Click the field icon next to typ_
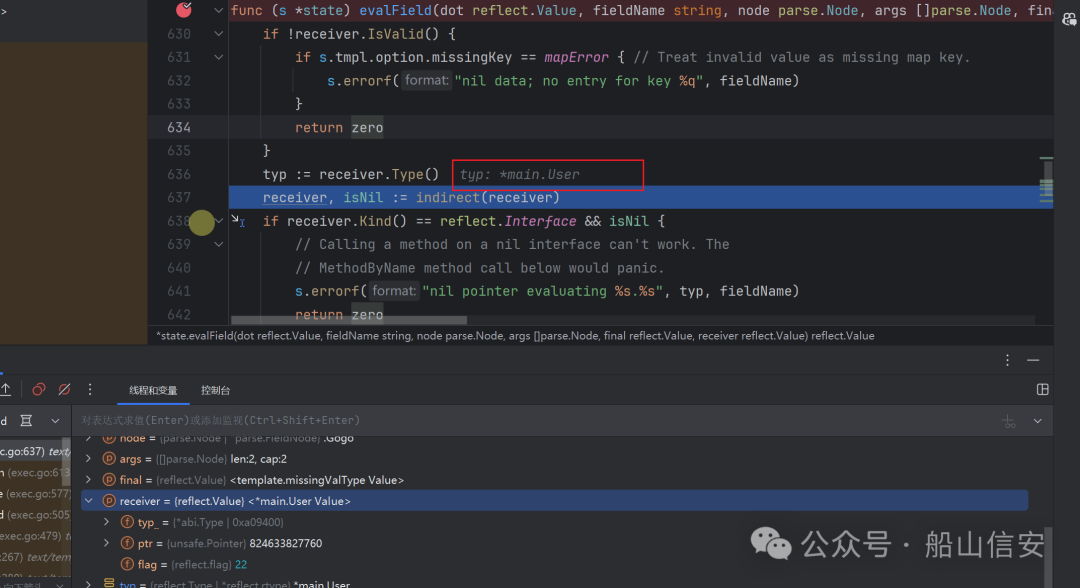Viewport: 1080px width, 588px height. point(127,523)
